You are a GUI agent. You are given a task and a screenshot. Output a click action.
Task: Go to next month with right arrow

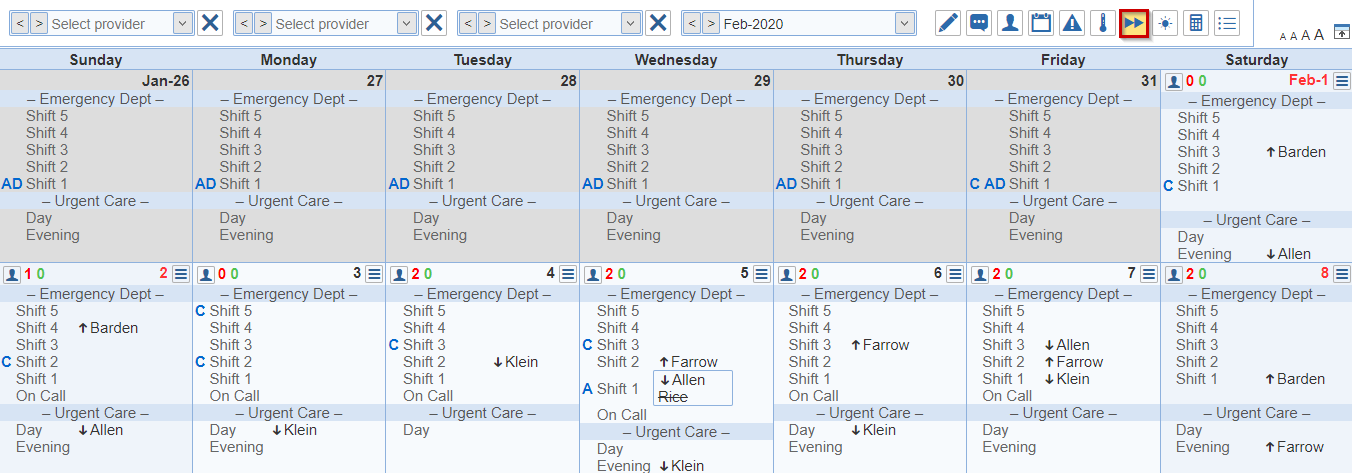pos(711,23)
